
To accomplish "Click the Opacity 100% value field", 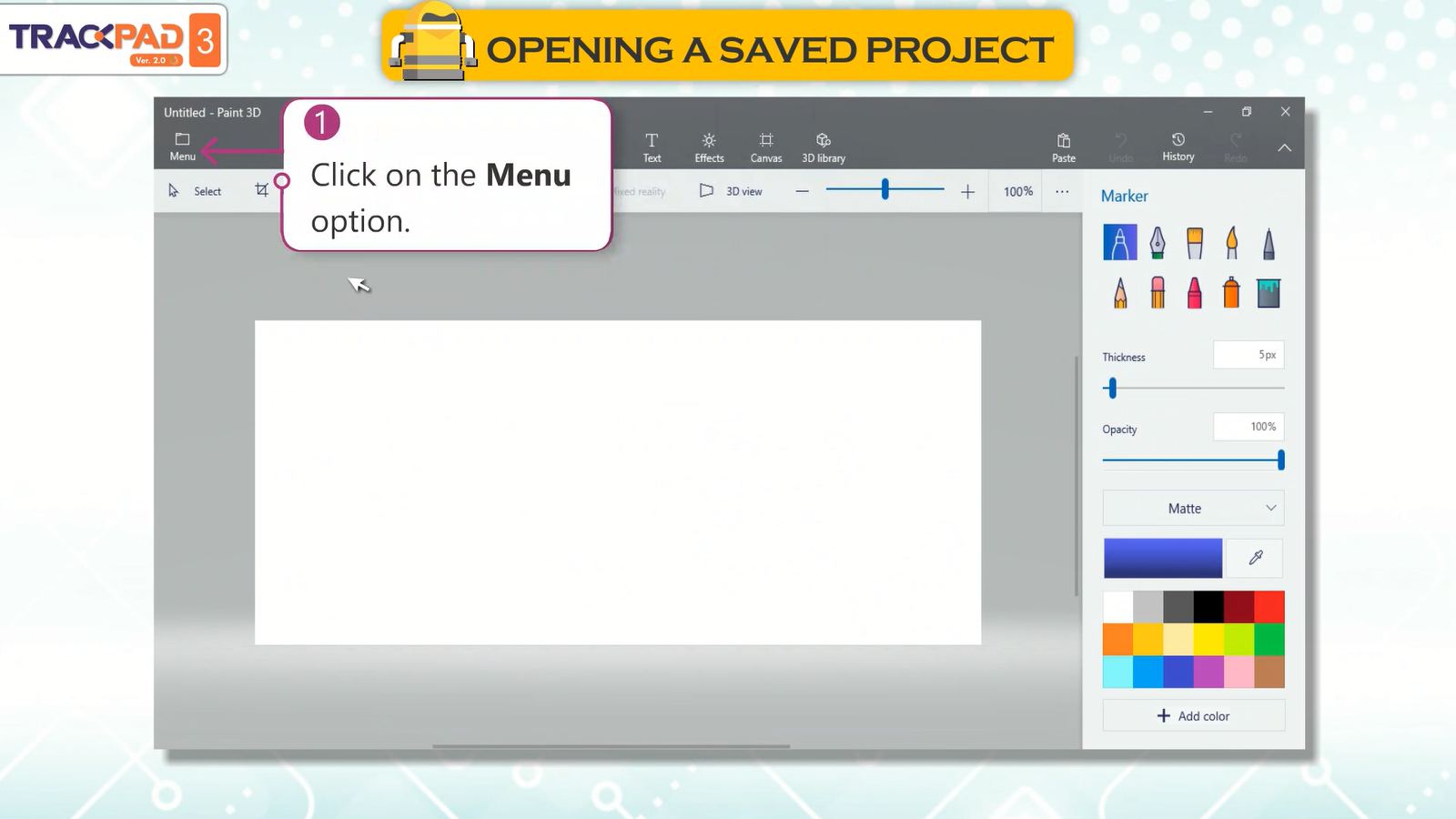I will (x=1249, y=427).
